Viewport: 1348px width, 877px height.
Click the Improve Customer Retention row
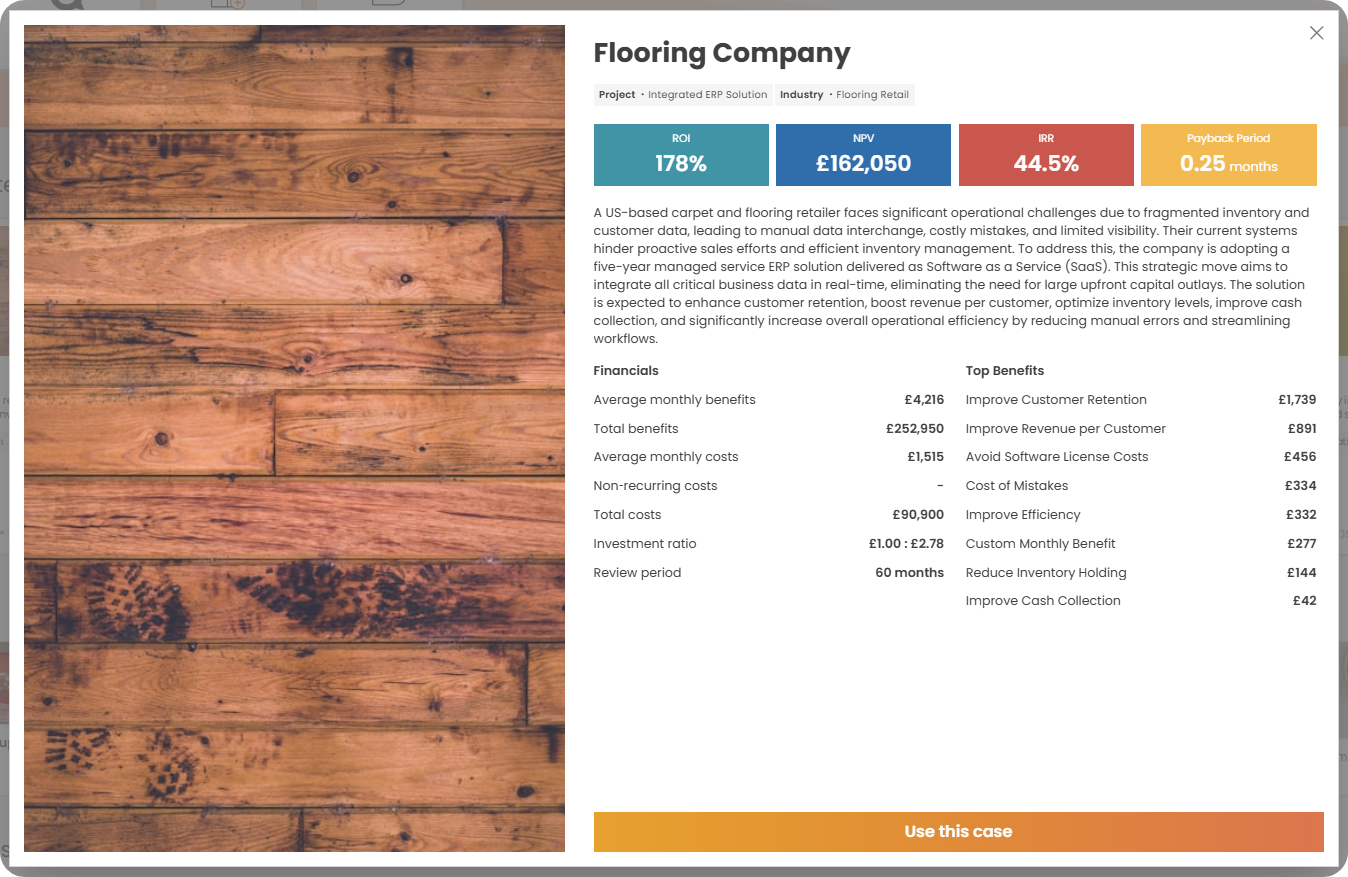tap(1141, 400)
